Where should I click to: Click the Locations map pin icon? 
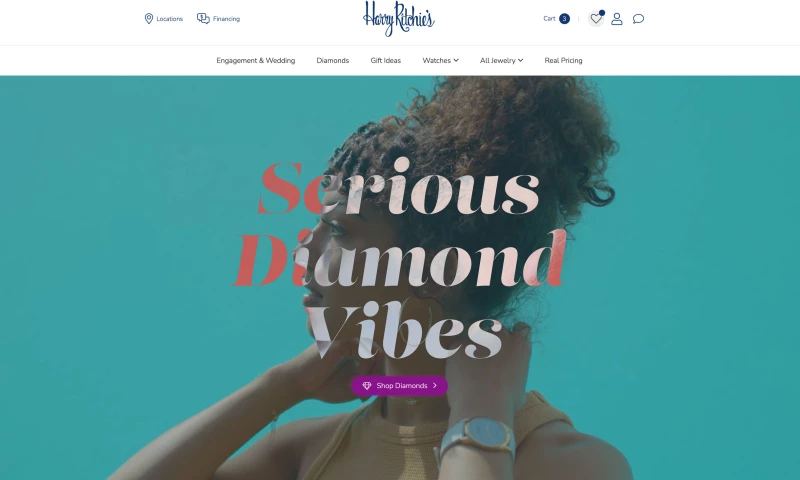148,19
